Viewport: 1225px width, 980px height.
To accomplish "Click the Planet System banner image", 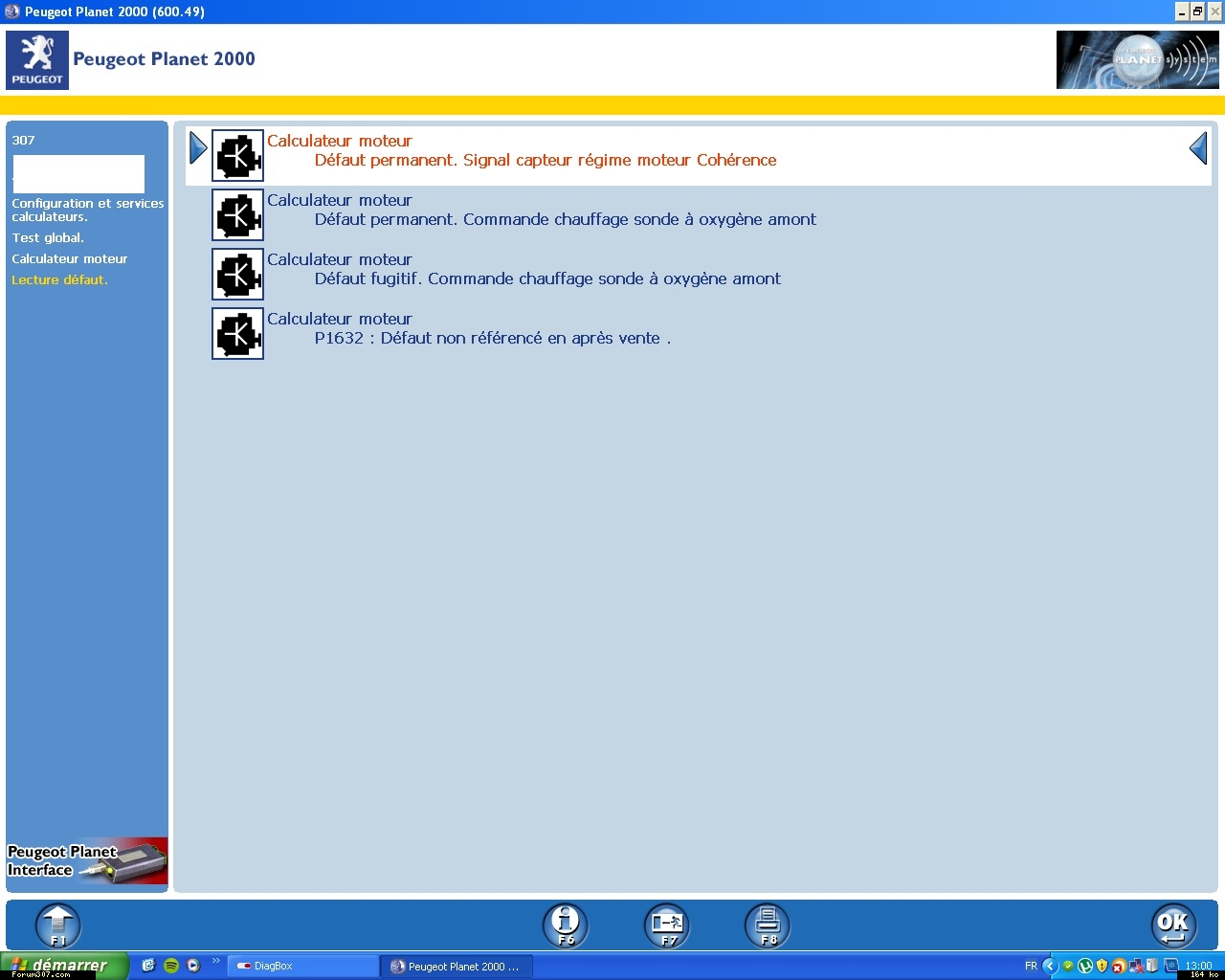I will click(x=1138, y=60).
